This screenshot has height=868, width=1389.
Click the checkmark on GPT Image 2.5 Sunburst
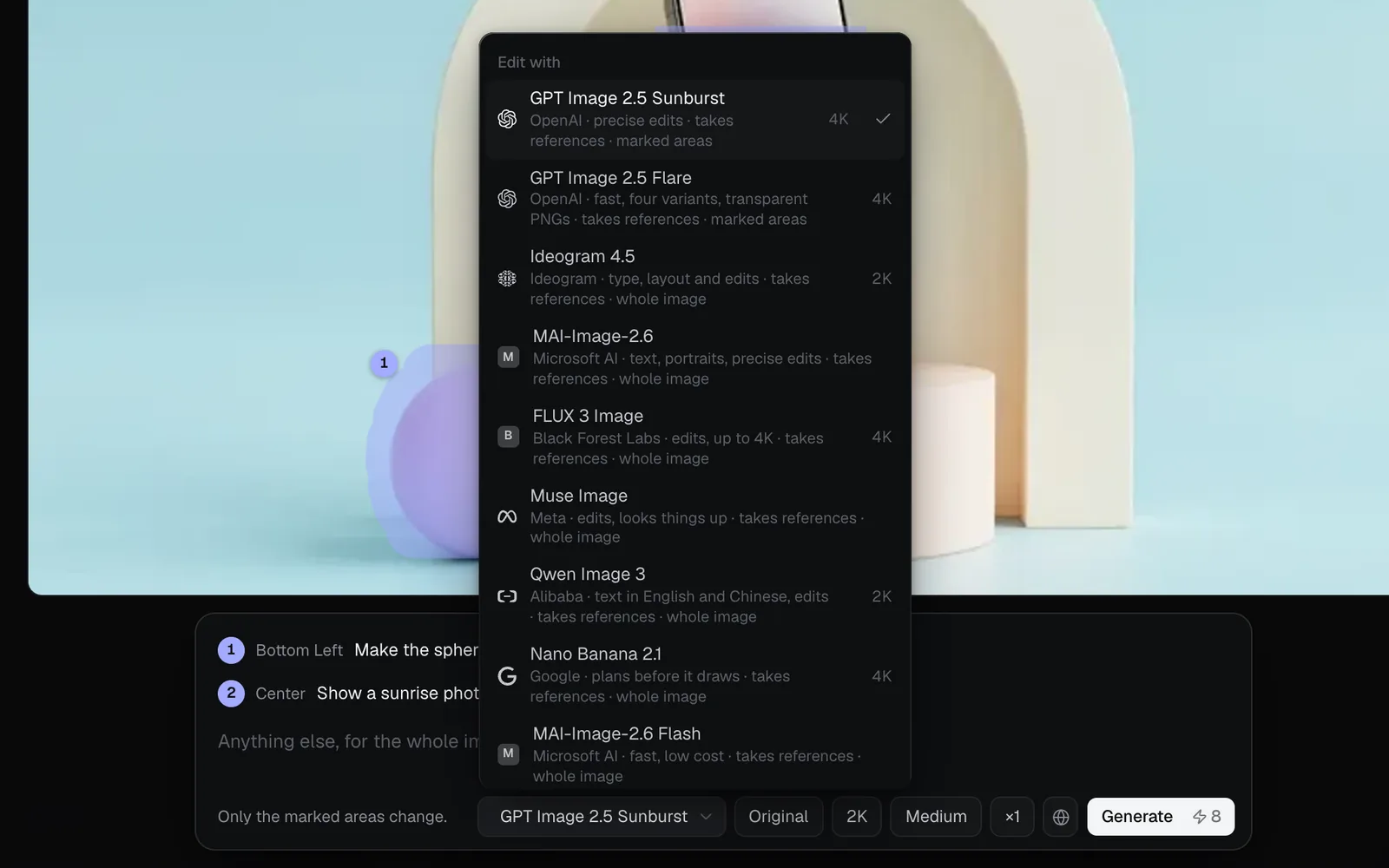883,119
